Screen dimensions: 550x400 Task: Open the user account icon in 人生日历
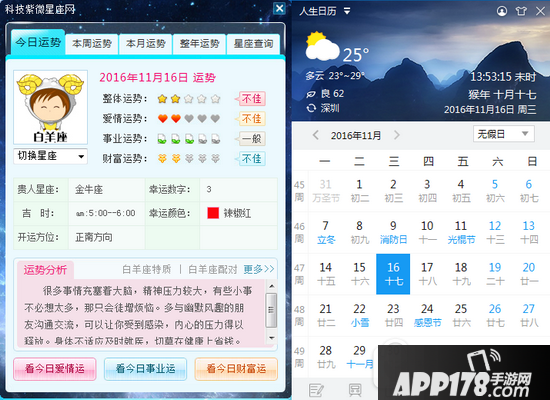click(502, 11)
